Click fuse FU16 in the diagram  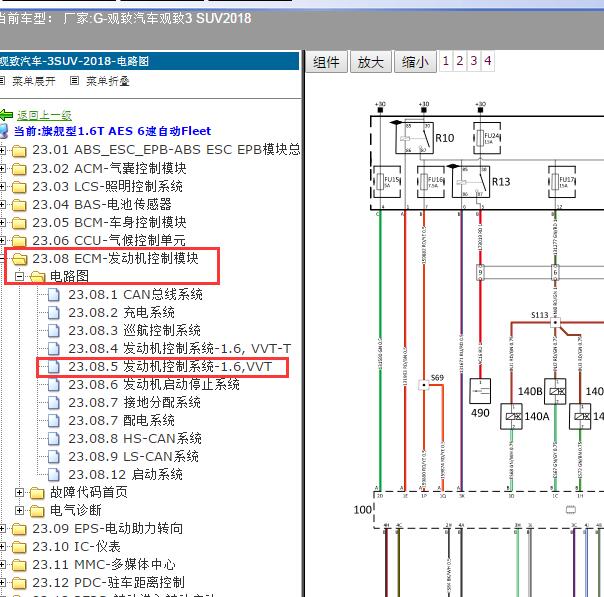click(x=431, y=181)
